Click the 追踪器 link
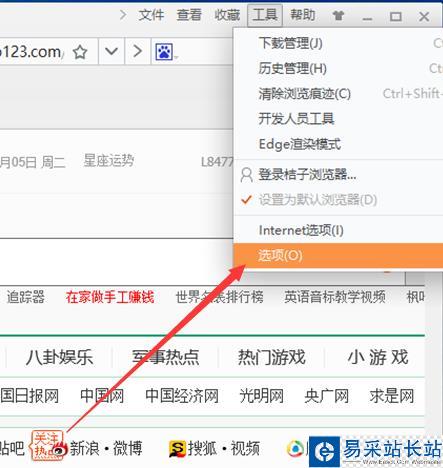 coord(26,297)
